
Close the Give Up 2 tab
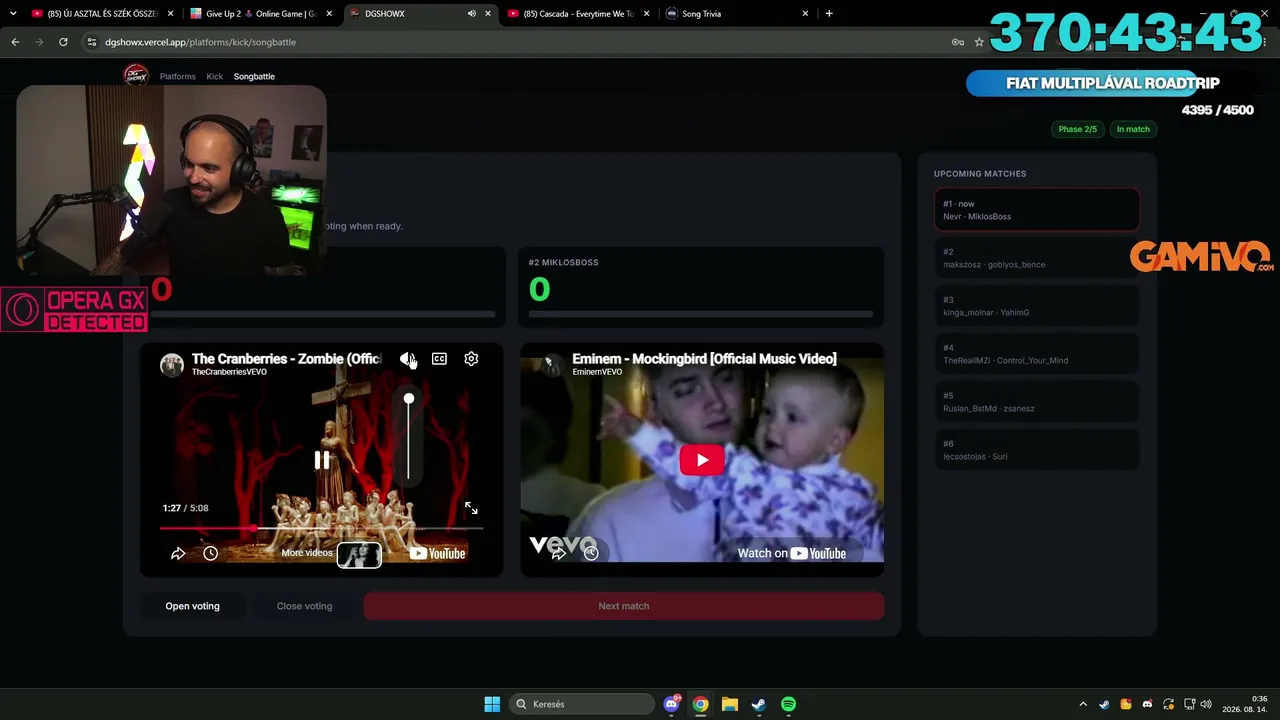329,14
